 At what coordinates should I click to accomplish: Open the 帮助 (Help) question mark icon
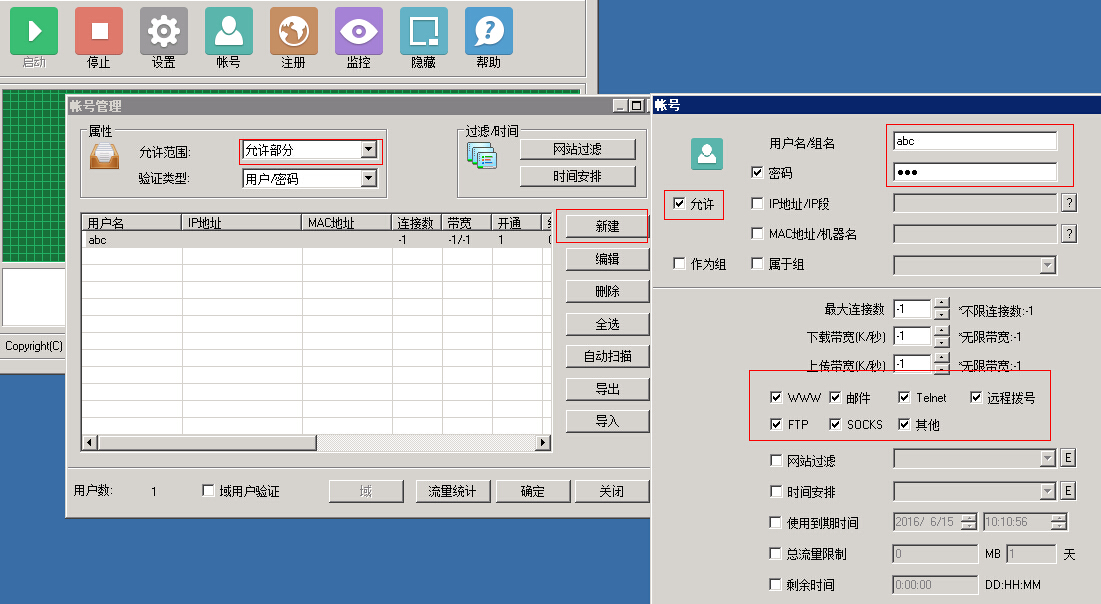click(489, 31)
